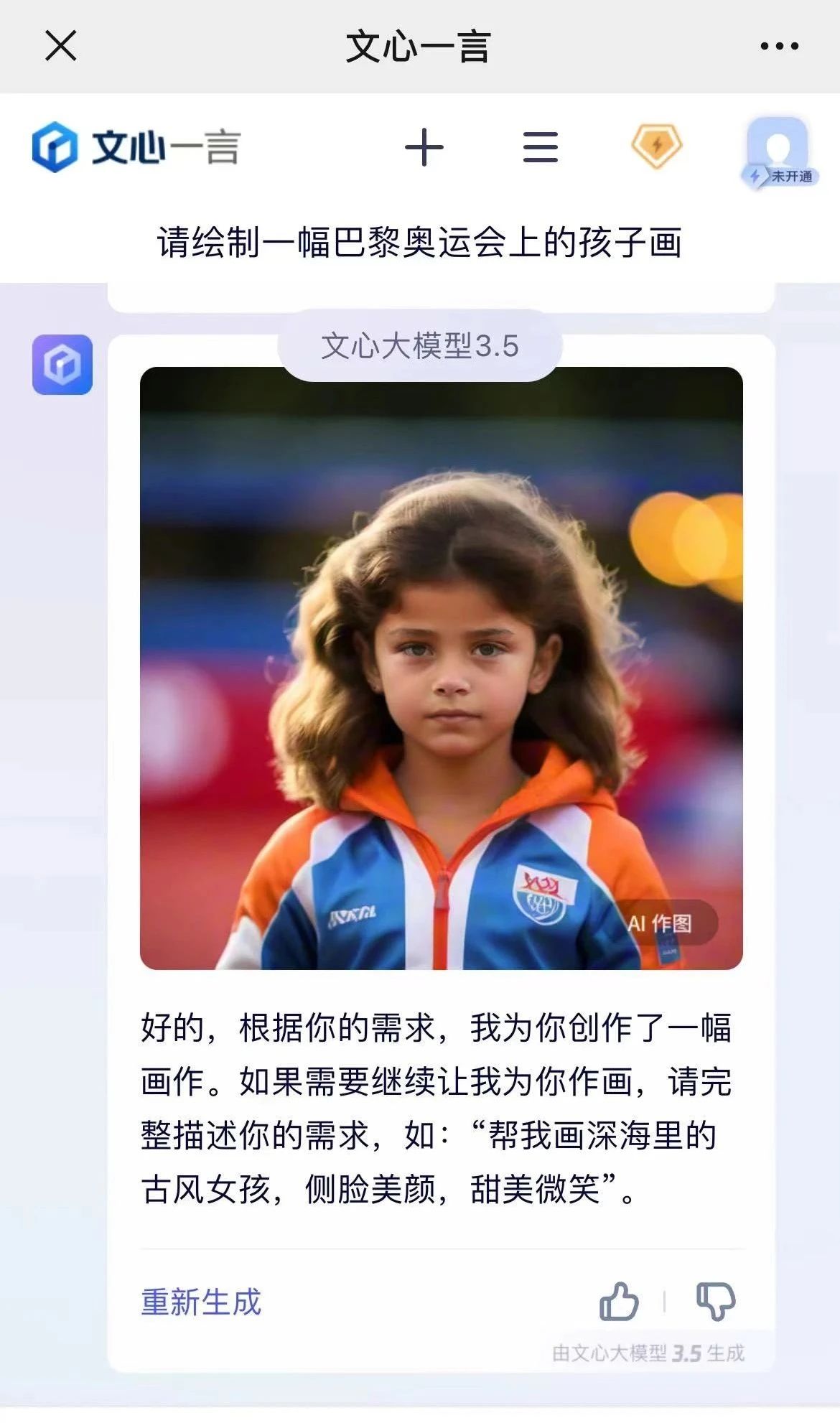The height and width of the screenshot is (1423, 840).
Task: View the generated child portrait image
Action: click(x=442, y=668)
